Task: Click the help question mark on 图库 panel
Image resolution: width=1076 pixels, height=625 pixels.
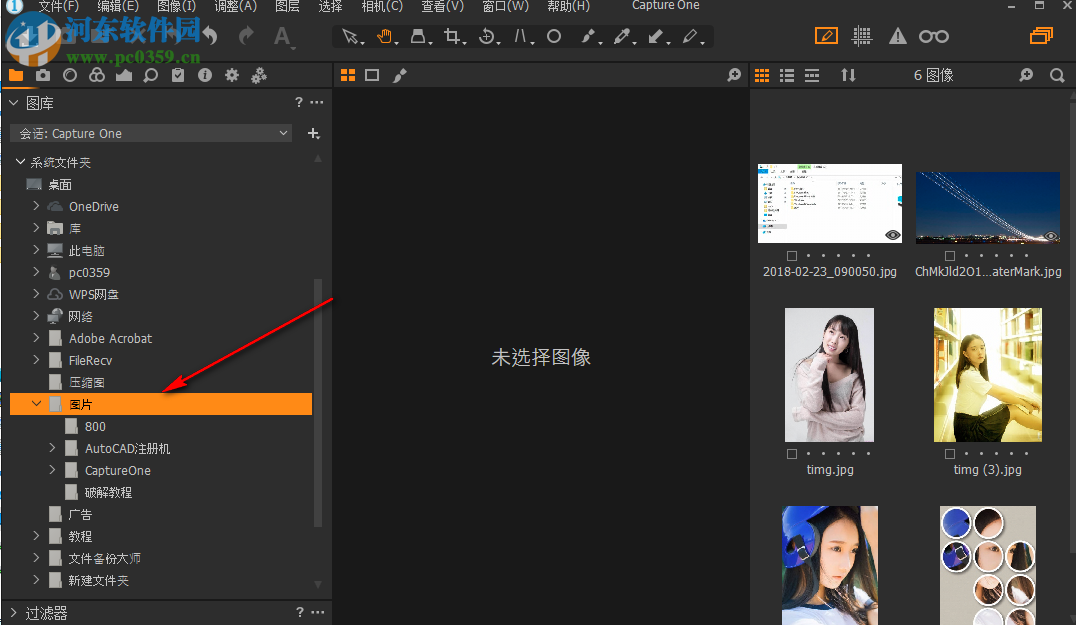Action: pos(298,102)
